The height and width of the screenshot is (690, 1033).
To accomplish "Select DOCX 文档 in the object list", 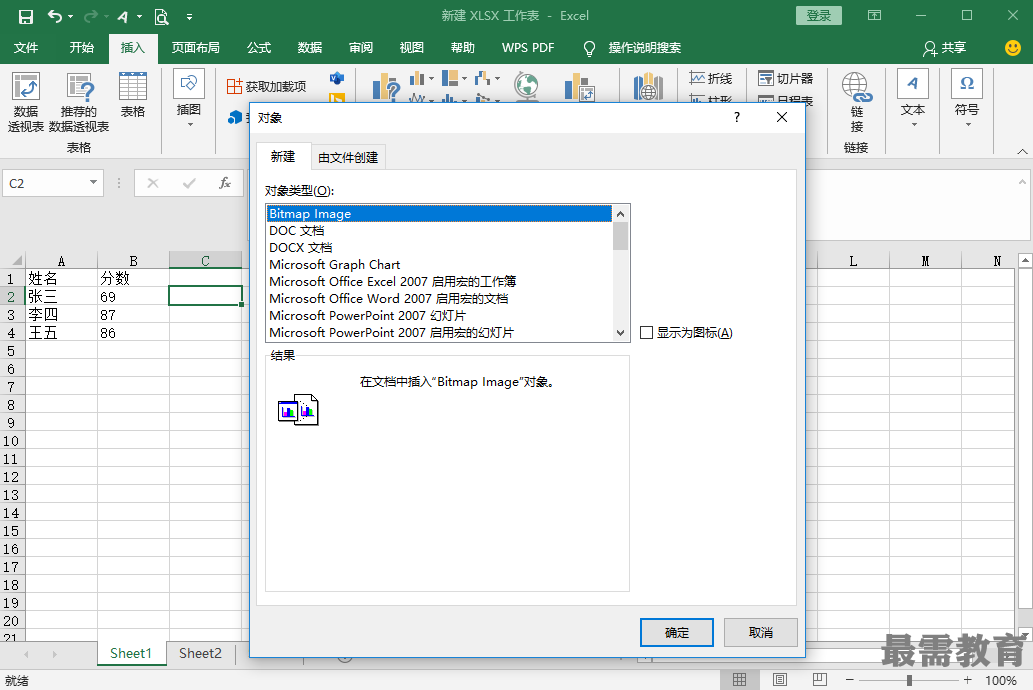I will 439,248.
